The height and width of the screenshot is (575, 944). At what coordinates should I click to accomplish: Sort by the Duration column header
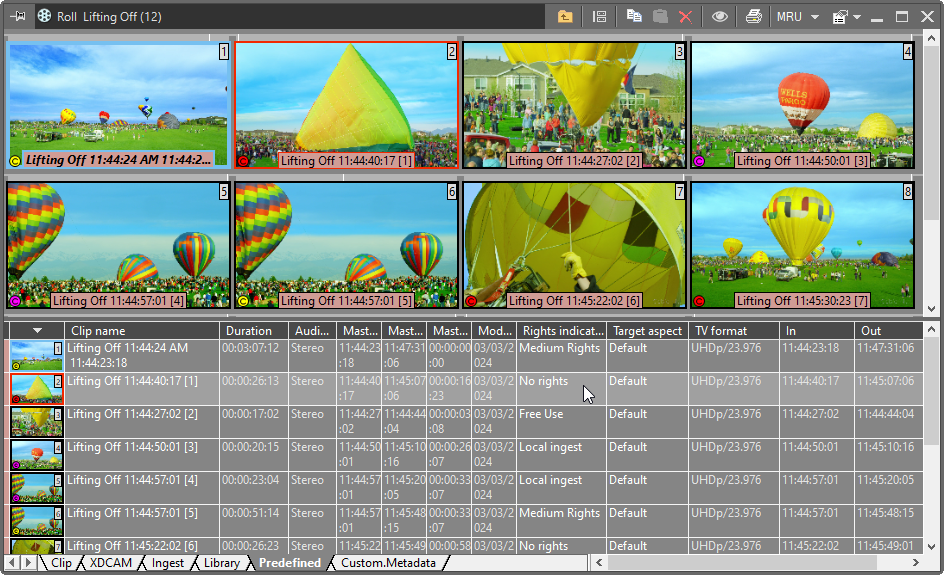(x=249, y=331)
